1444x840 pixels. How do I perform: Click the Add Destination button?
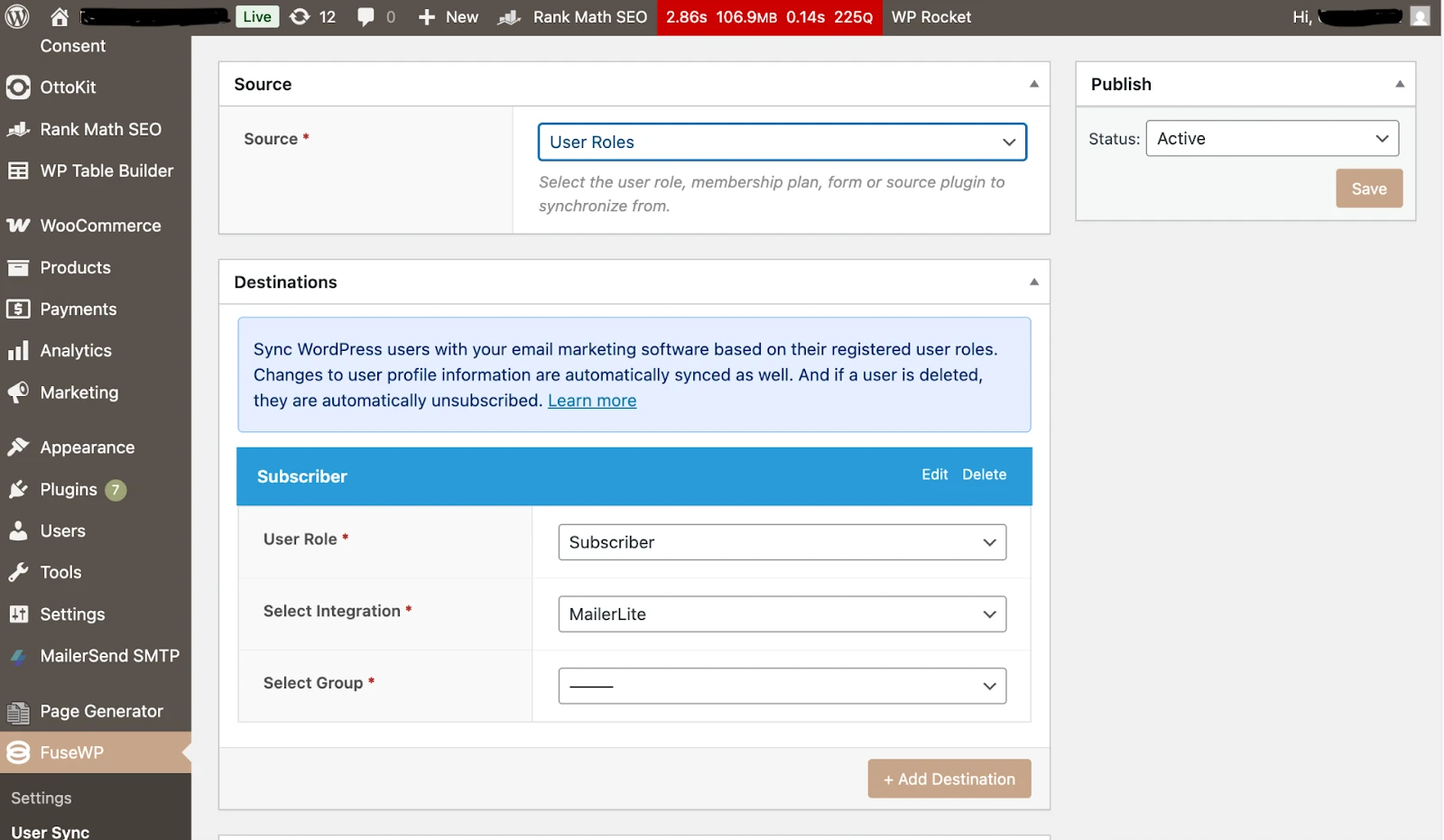[x=949, y=779]
